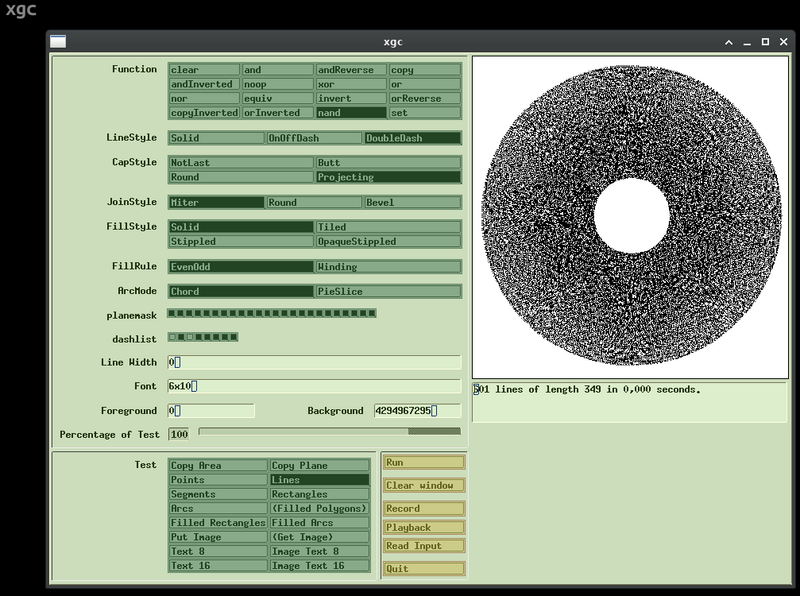
Task: Set CapStyle to Butt
Action: [387, 162]
